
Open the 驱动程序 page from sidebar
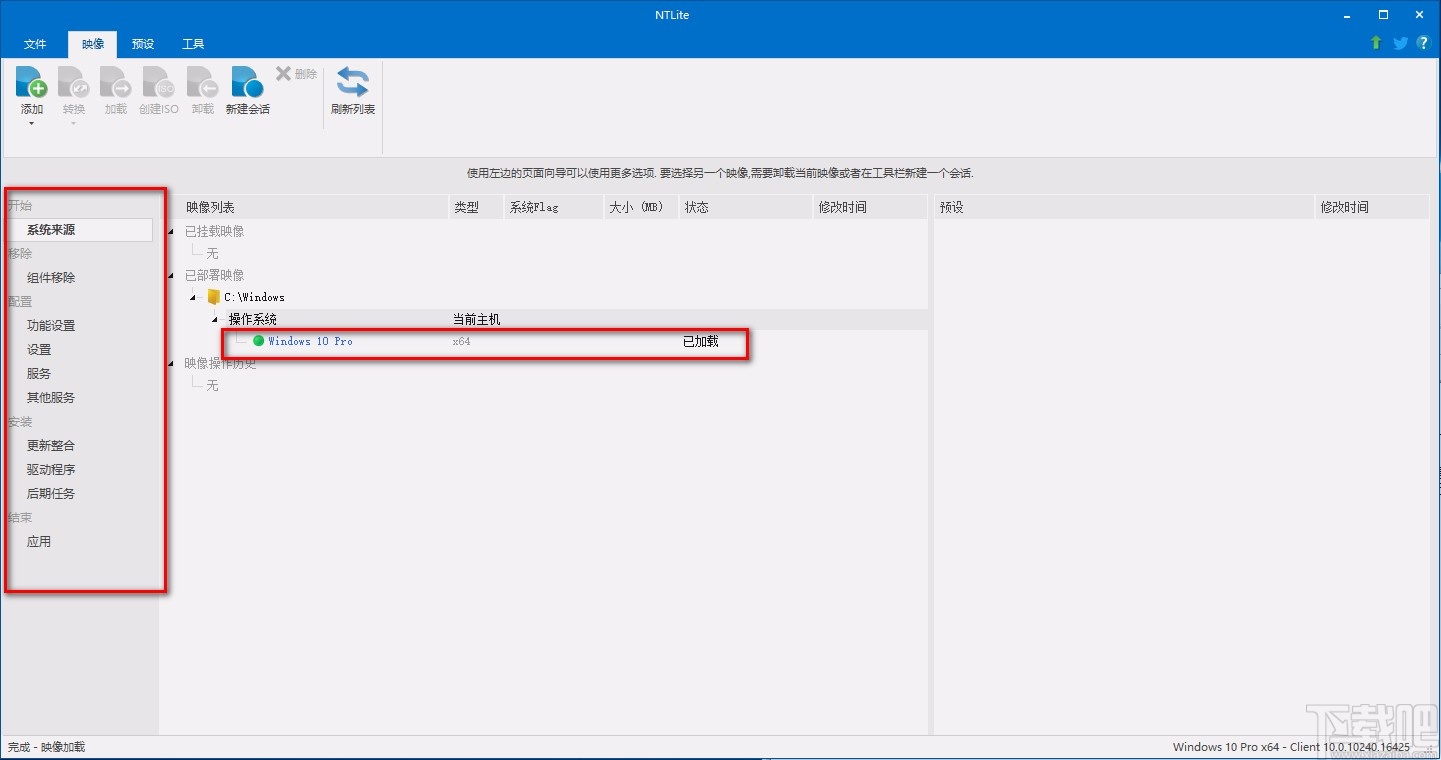pos(51,469)
